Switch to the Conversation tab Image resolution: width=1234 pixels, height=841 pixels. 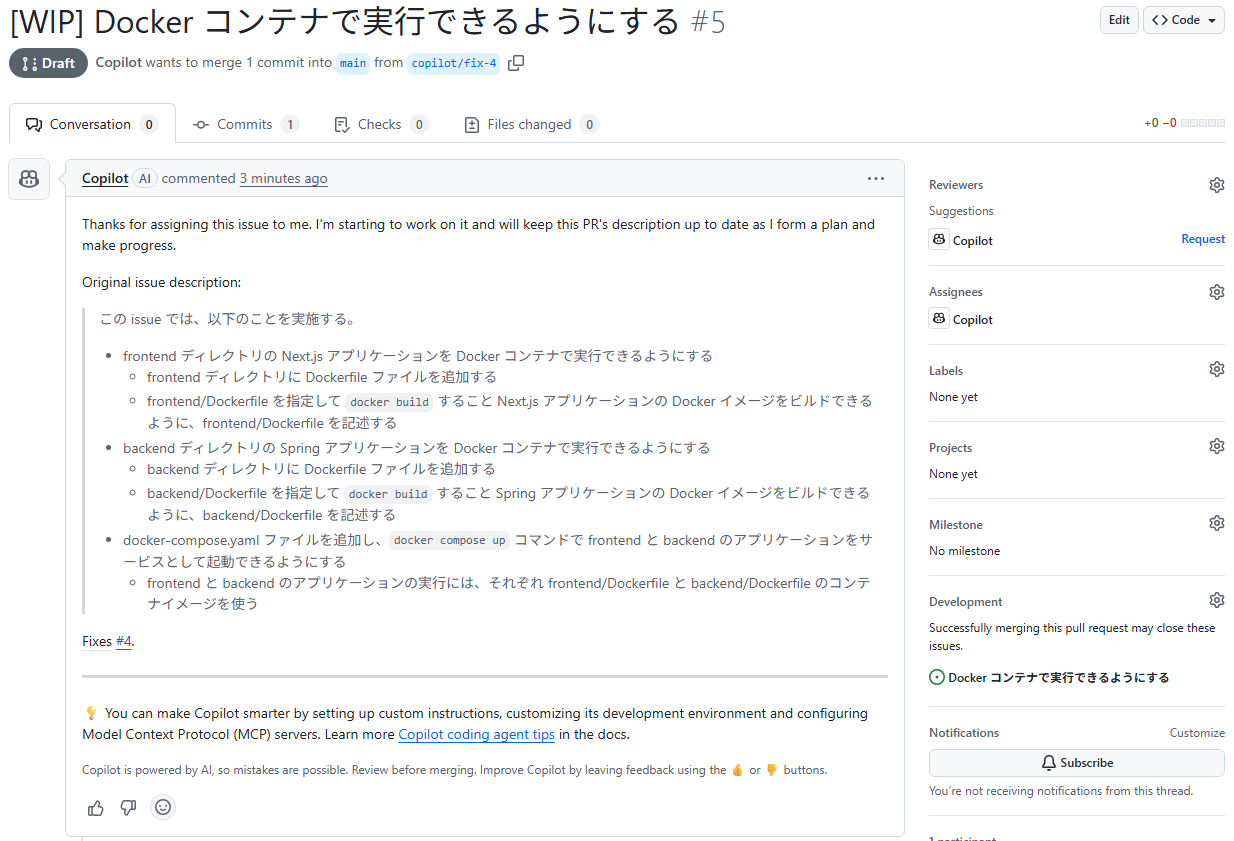92,124
